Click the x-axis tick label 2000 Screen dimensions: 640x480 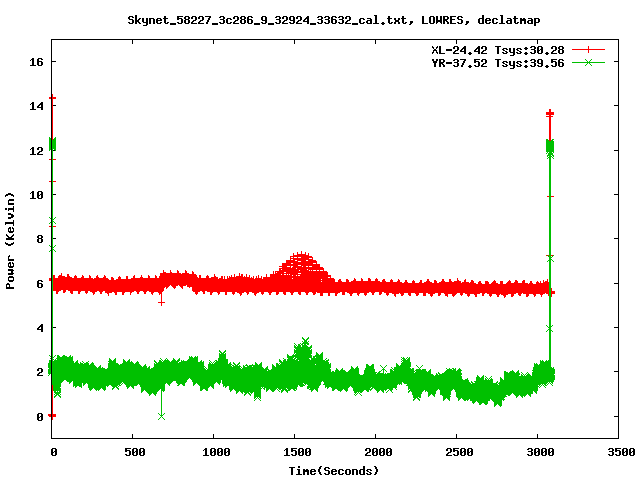point(378,452)
